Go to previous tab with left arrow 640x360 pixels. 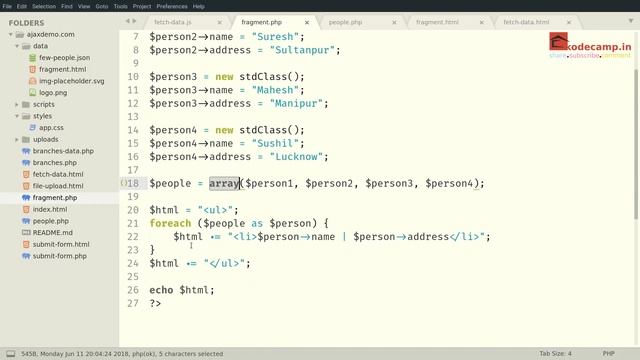(127, 21)
